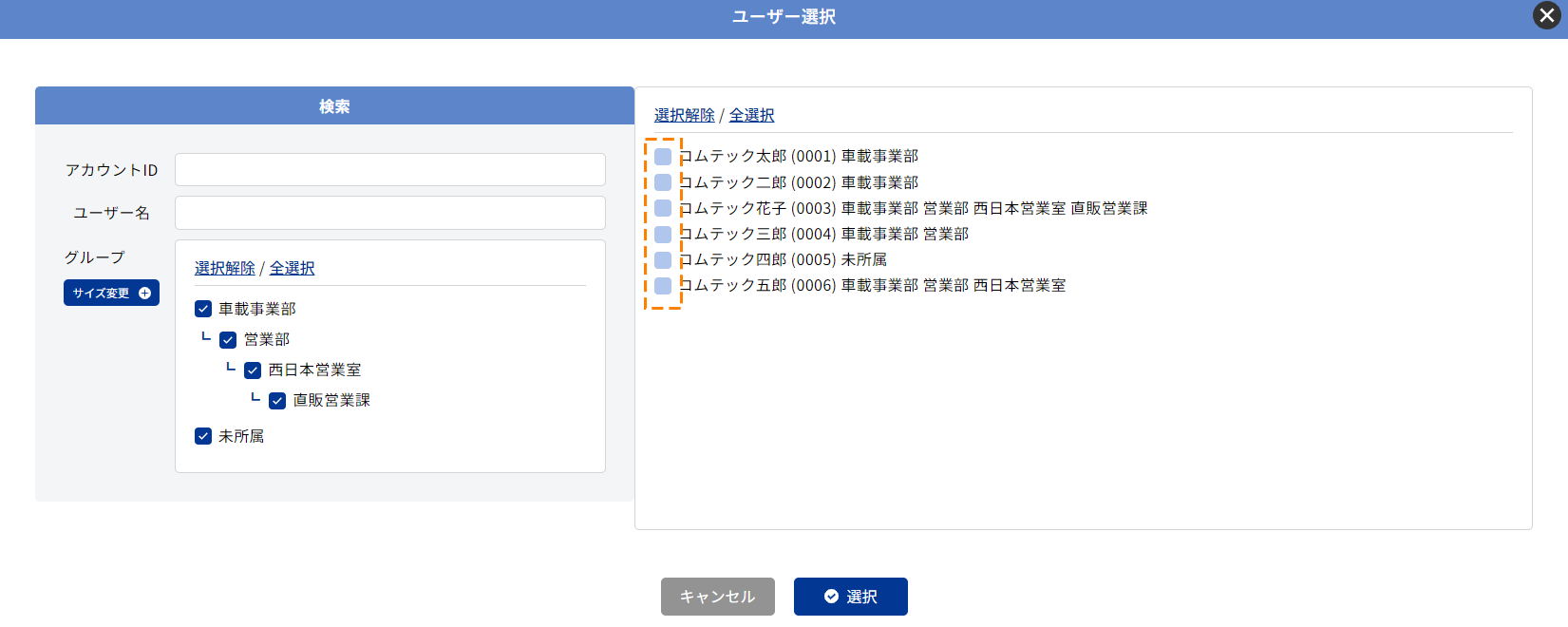Screen dimensions: 1568x627
Task: Click the コムテック花子 (0003) row text
Action: point(913,208)
